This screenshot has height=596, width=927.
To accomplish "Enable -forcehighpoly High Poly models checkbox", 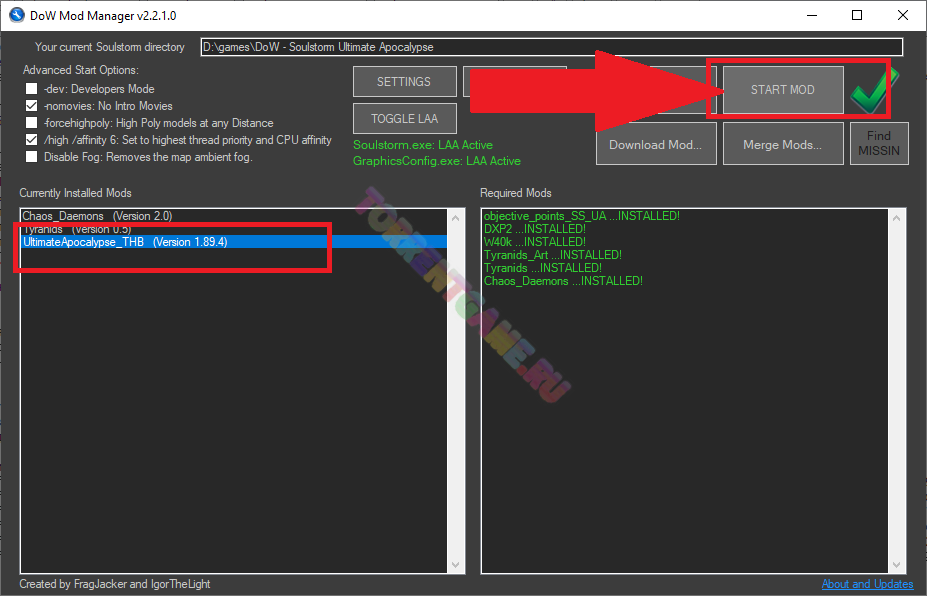I will click(x=32, y=123).
